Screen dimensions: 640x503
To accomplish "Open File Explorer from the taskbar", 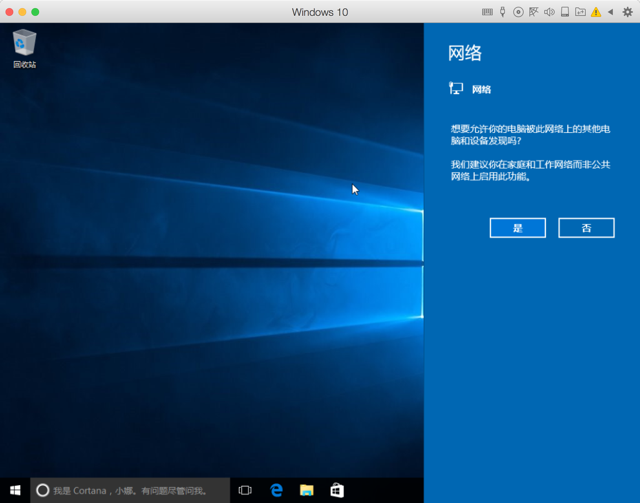I will [x=307, y=490].
